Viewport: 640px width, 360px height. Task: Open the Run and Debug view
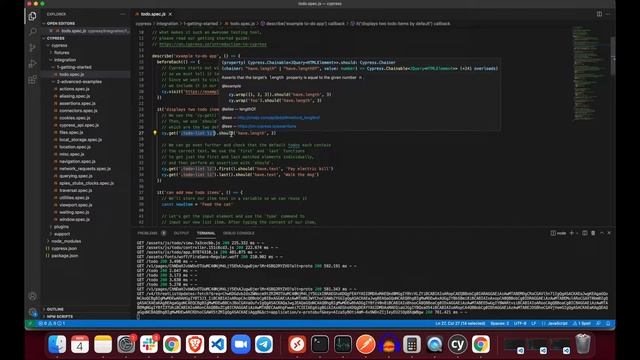(x=32, y=64)
